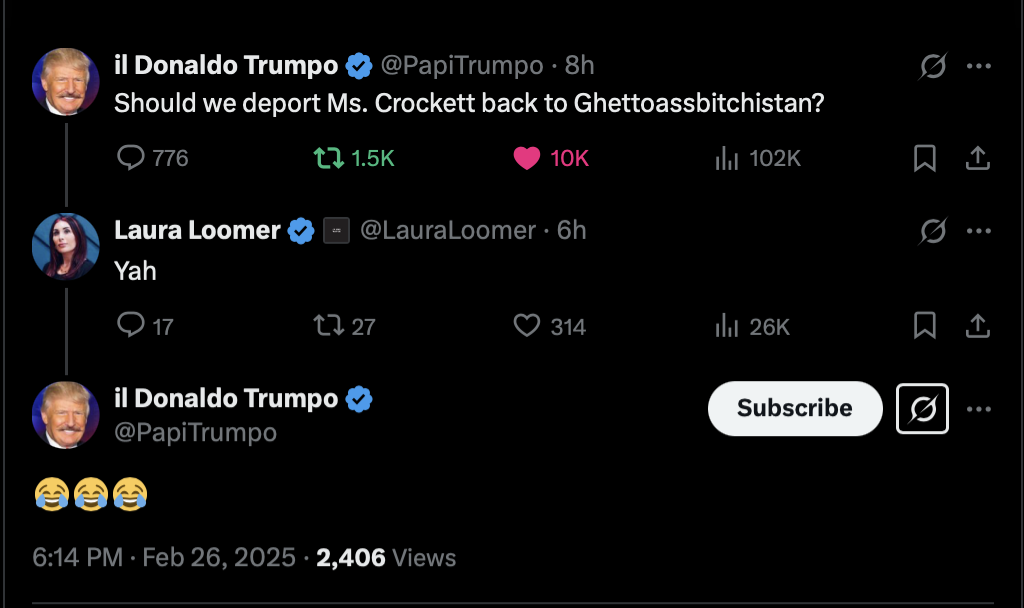This screenshot has height=608, width=1024.
Task: Click the Subscribe button
Action: pos(795,408)
